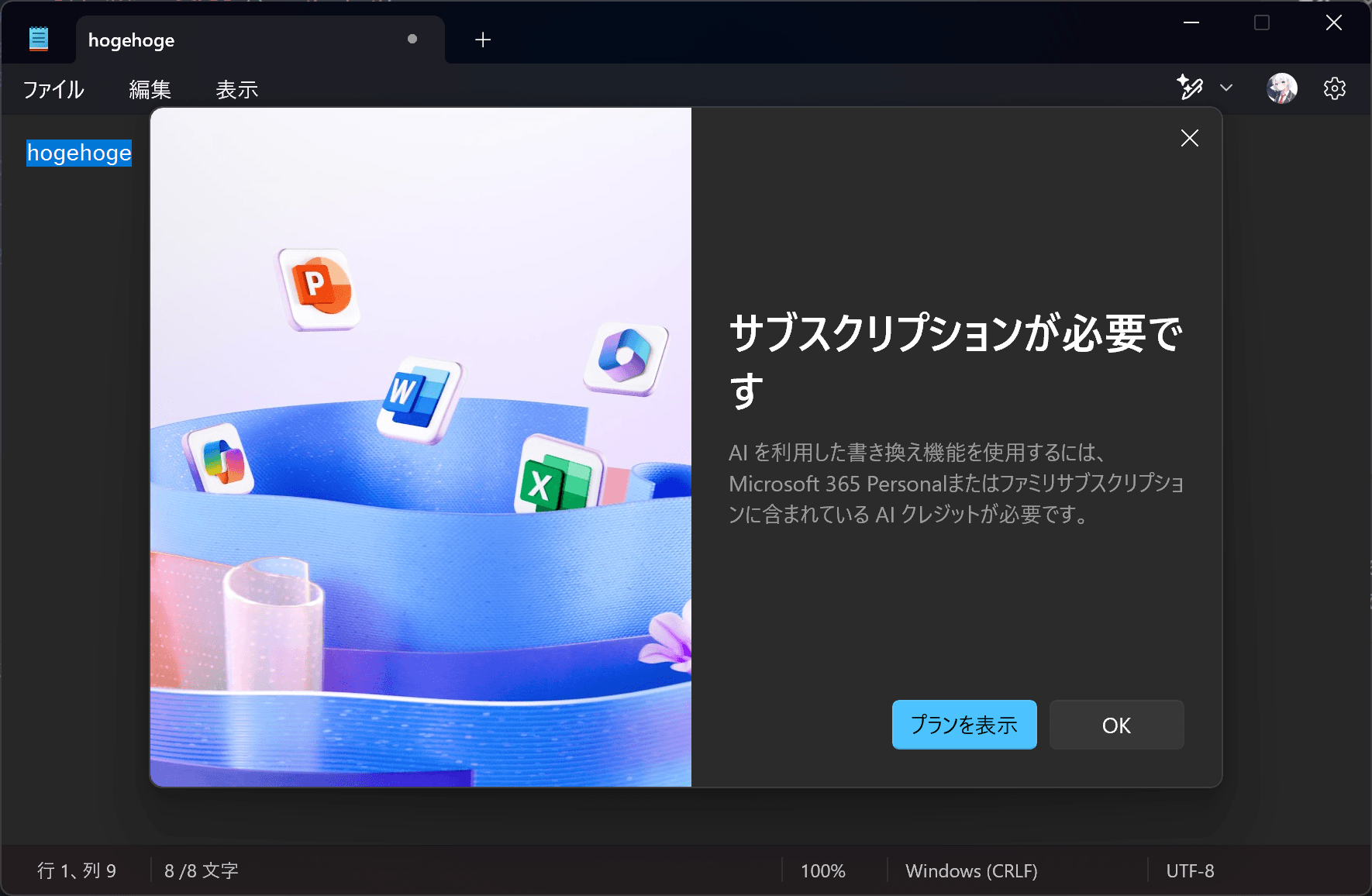The image size is (1372, 896).
Task: Open the settings gear icon
Action: [1335, 88]
